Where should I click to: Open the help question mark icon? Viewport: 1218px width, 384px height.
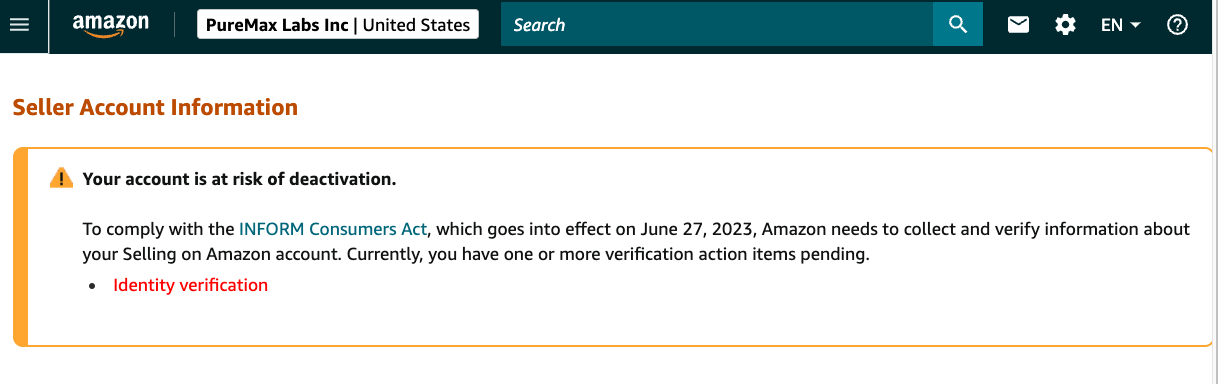[1177, 25]
